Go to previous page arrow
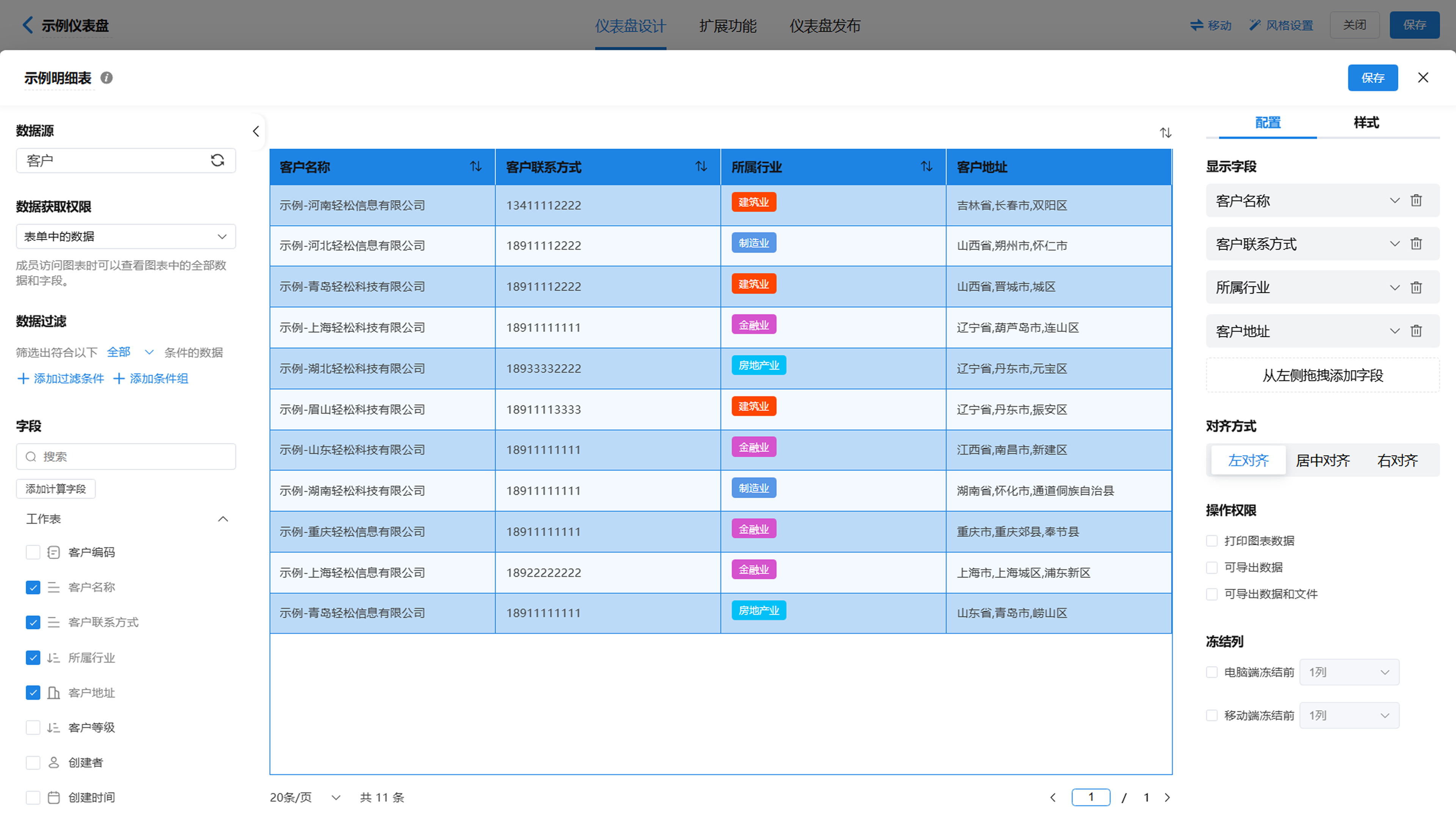 (x=1053, y=797)
